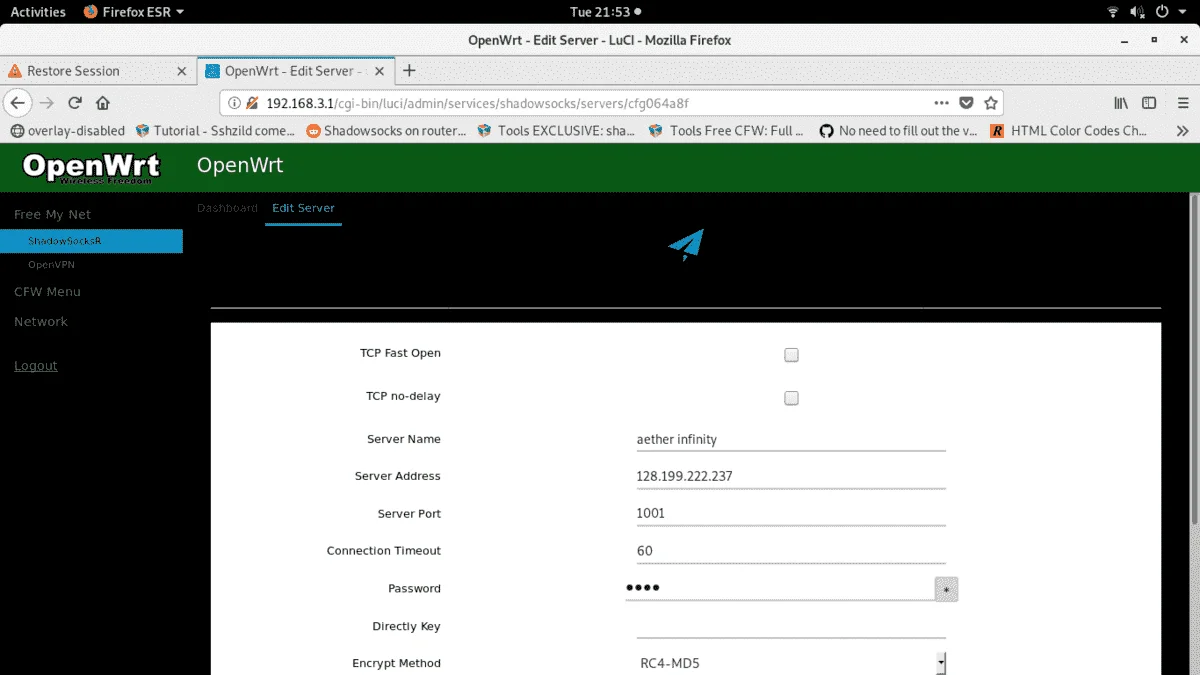This screenshot has height=675, width=1200.
Task: Focus the Directly Key field
Action: [791, 626]
